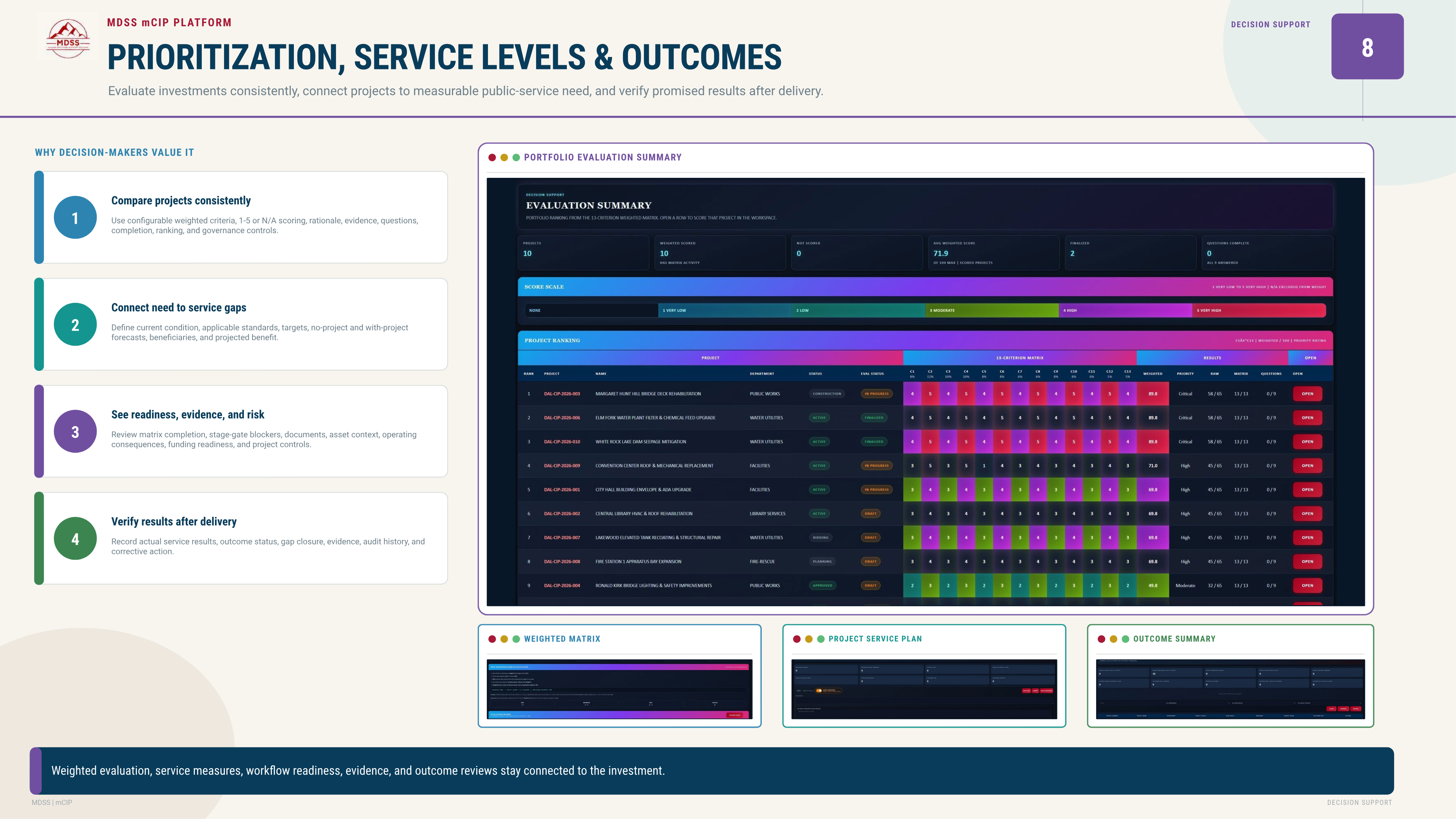Click the BIDDING status badge
1456x819 pixels.
[820, 538]
